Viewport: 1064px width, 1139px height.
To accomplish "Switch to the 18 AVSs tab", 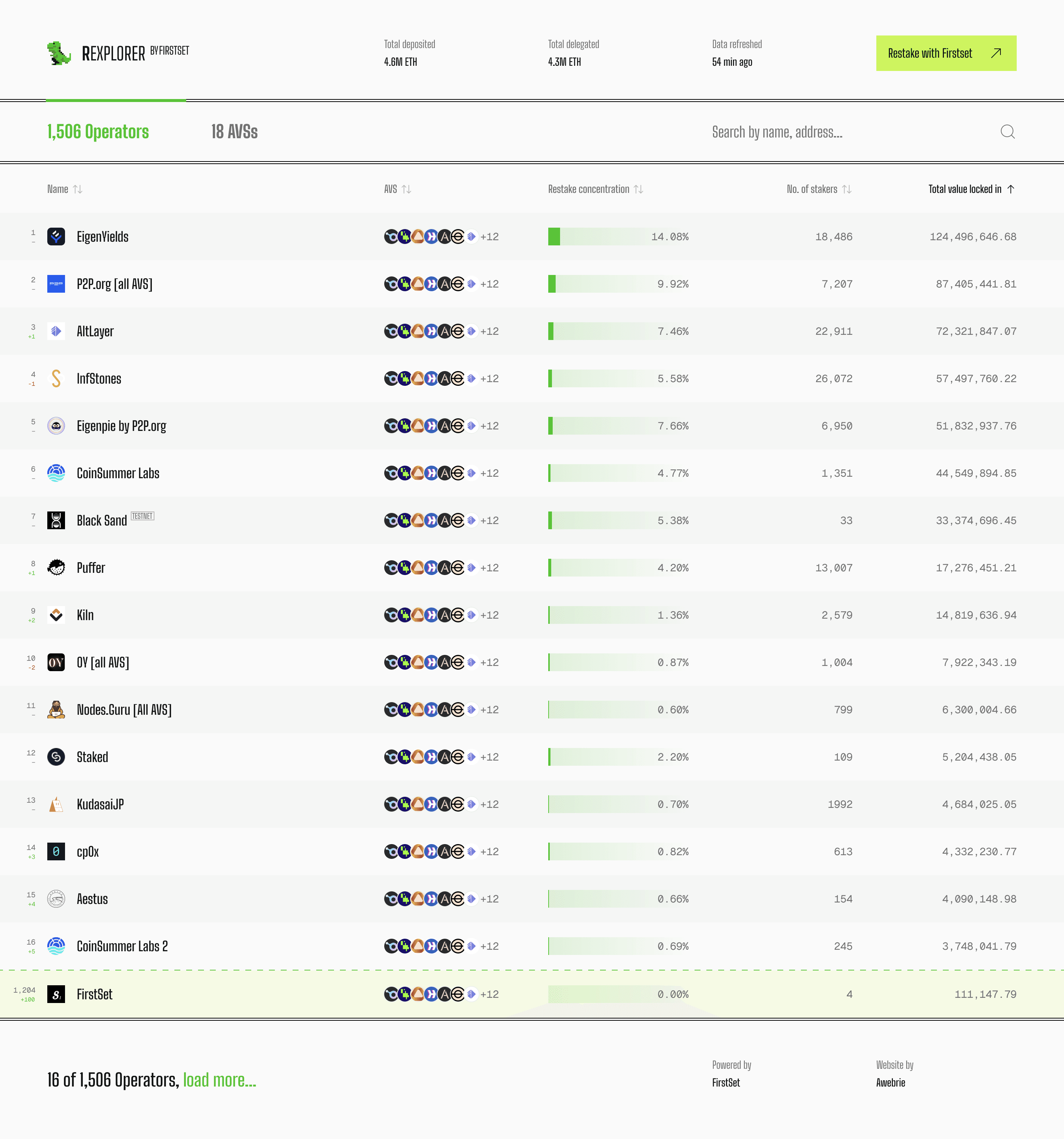I will [x=234, y=132].
